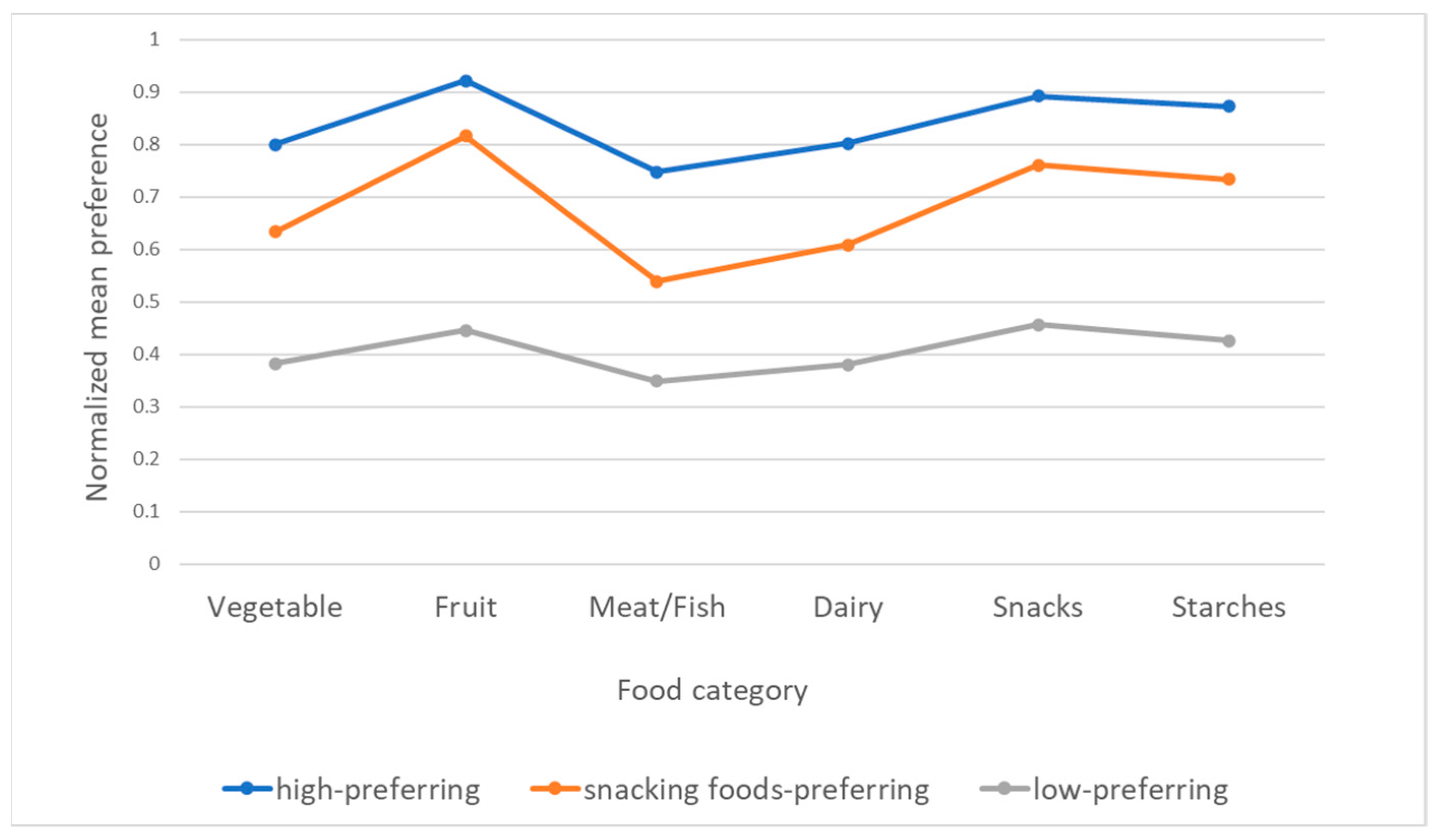
Task: Select the orange data point above Vegetable
Action: (275, 232)
